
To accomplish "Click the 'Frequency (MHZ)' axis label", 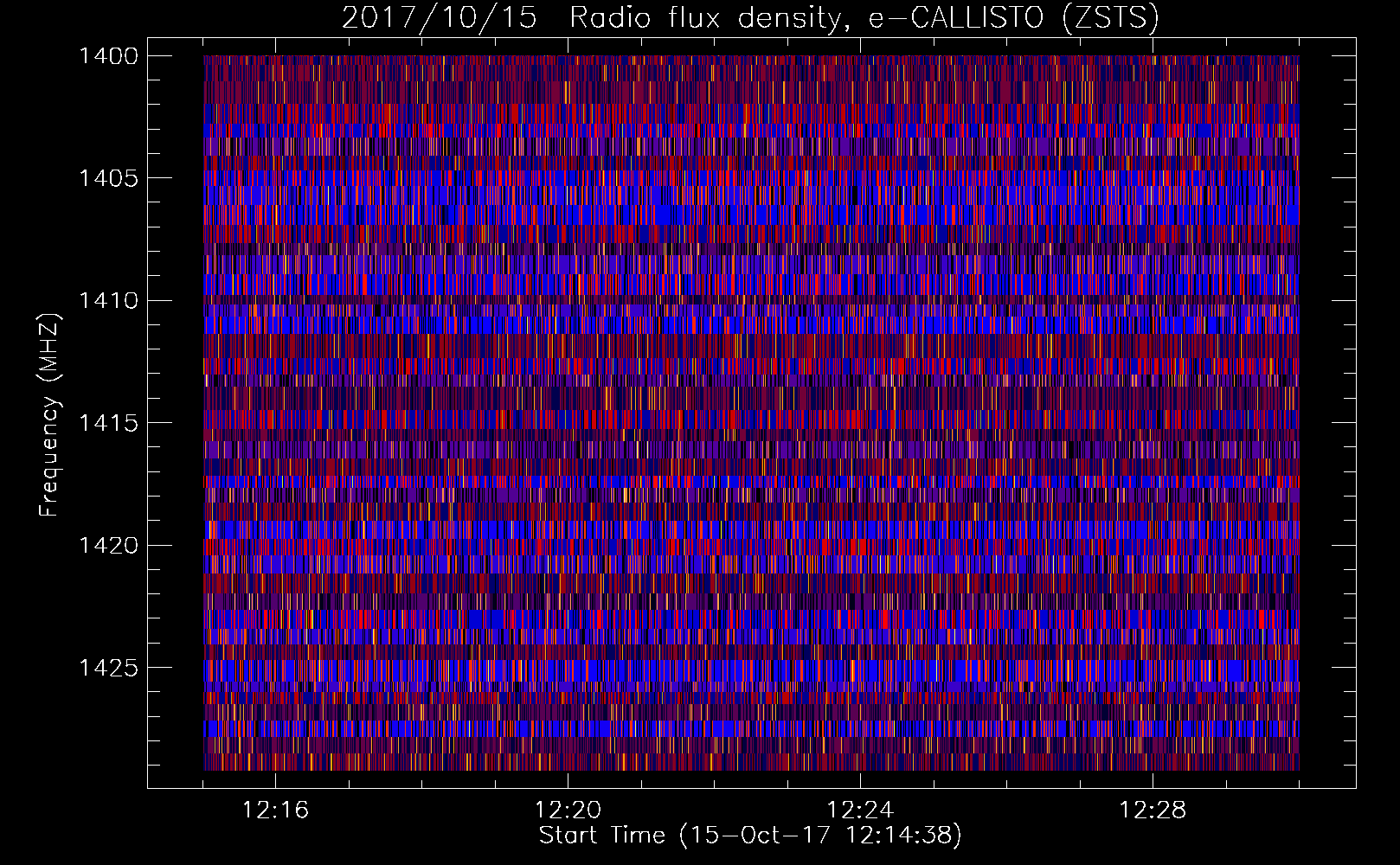I will tap(49, 415).
